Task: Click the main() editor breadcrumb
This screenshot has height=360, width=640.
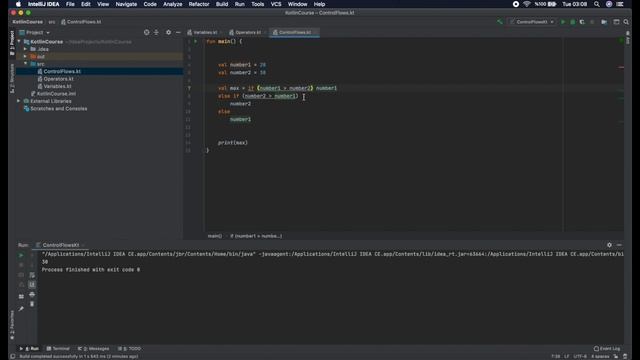Action: [215, 236]
